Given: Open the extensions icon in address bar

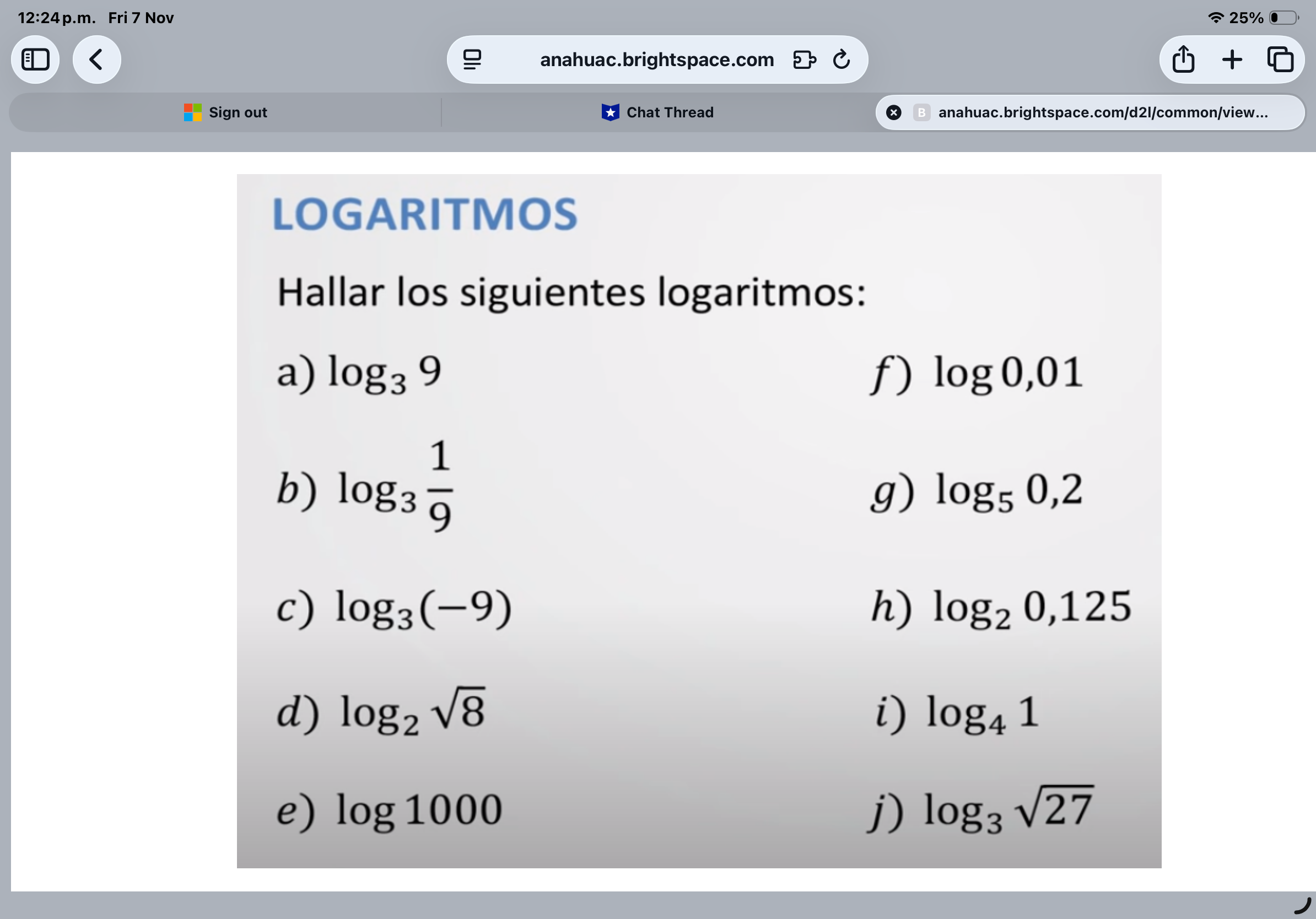Looking at the screenshot, I should point(803,60).
